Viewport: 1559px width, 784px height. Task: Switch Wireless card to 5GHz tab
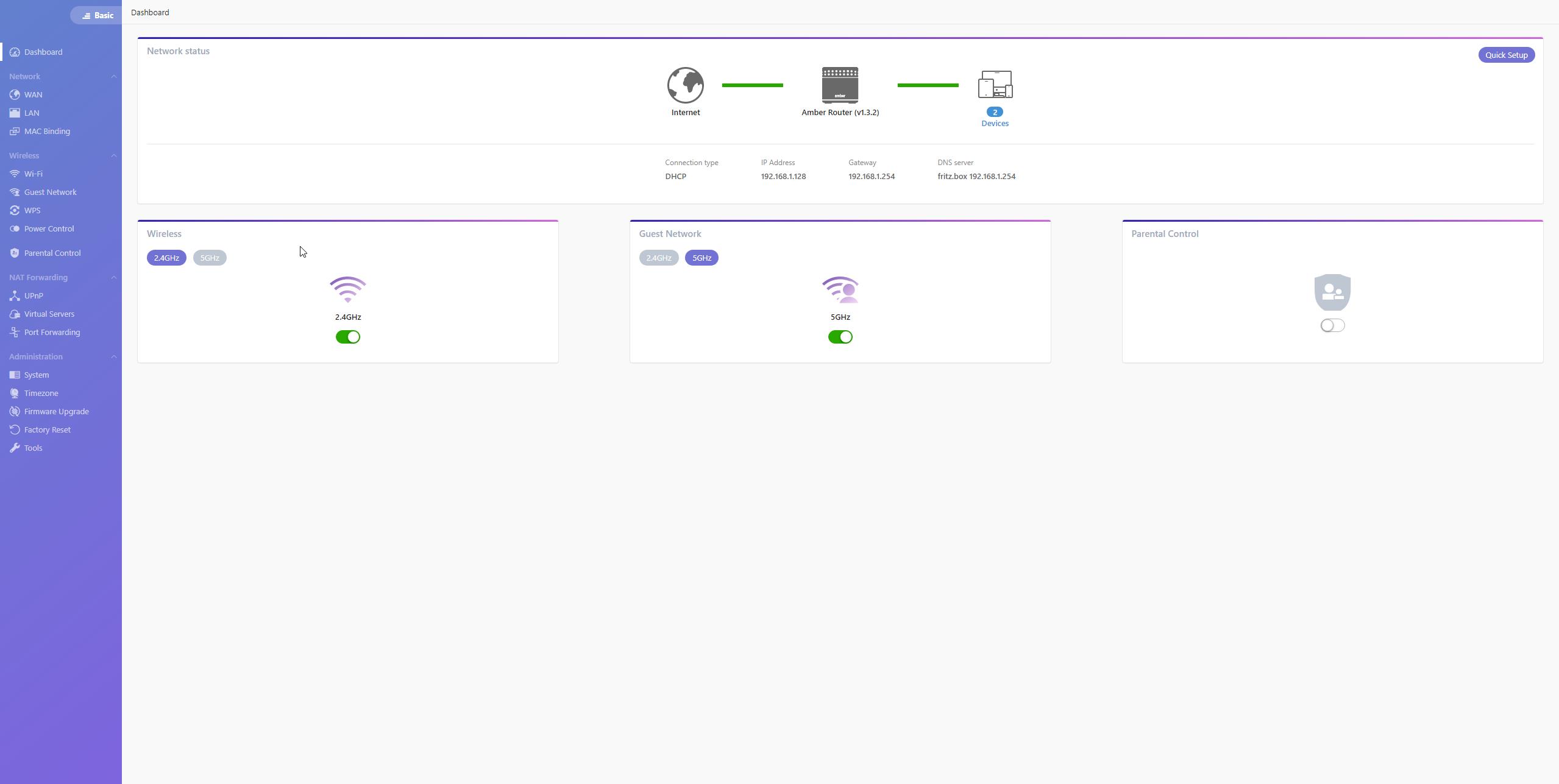coord(210,258)
